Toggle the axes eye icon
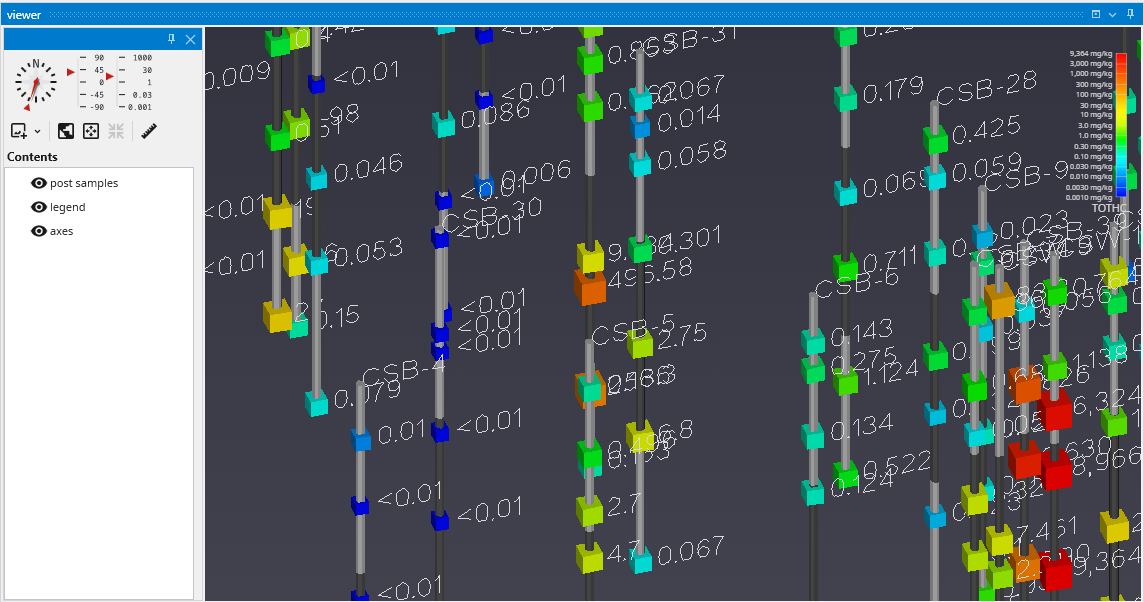This screenshot has width=1144, height=602. pos(39,231)
